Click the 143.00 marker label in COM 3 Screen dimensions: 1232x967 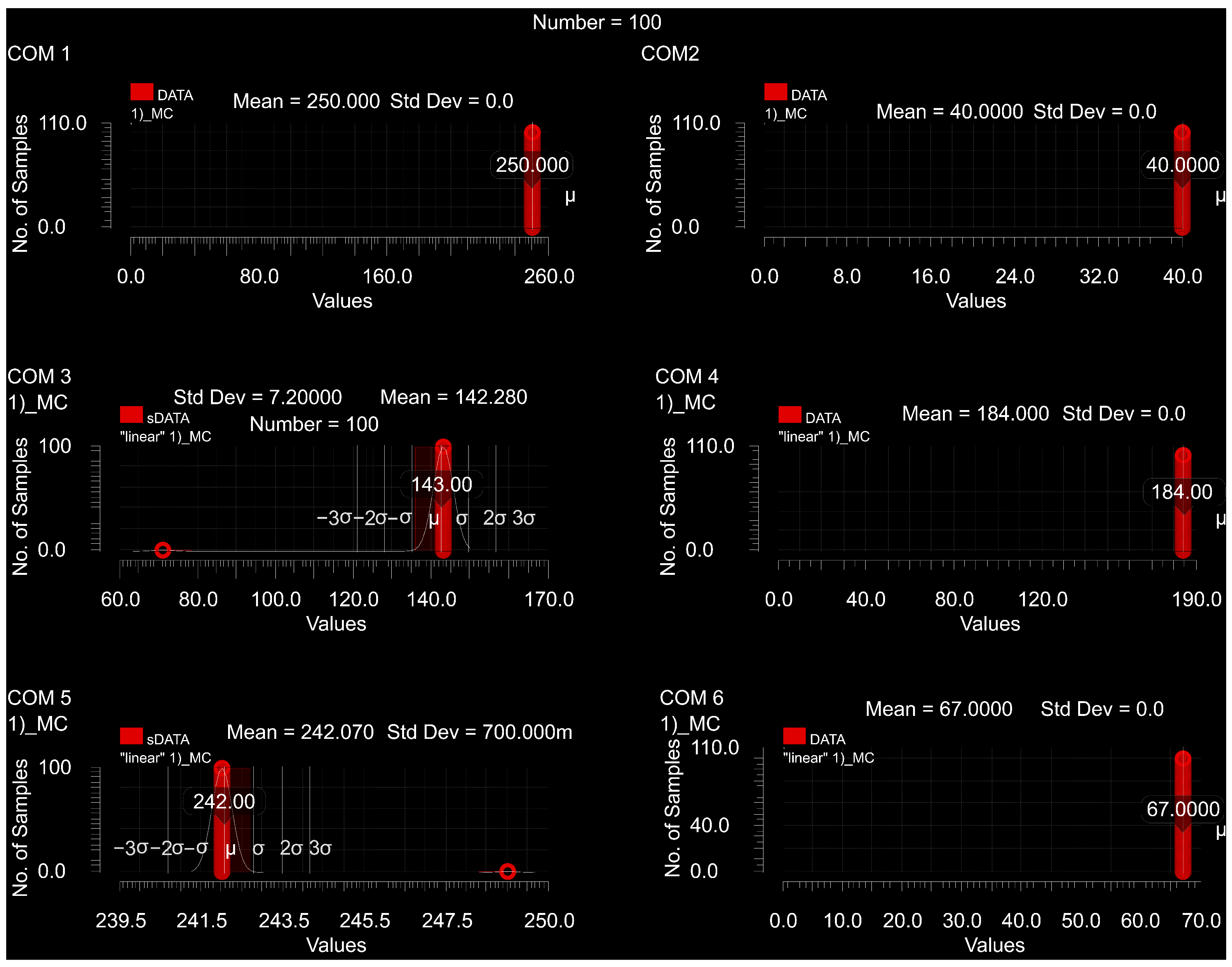click(x=441, y=485)
